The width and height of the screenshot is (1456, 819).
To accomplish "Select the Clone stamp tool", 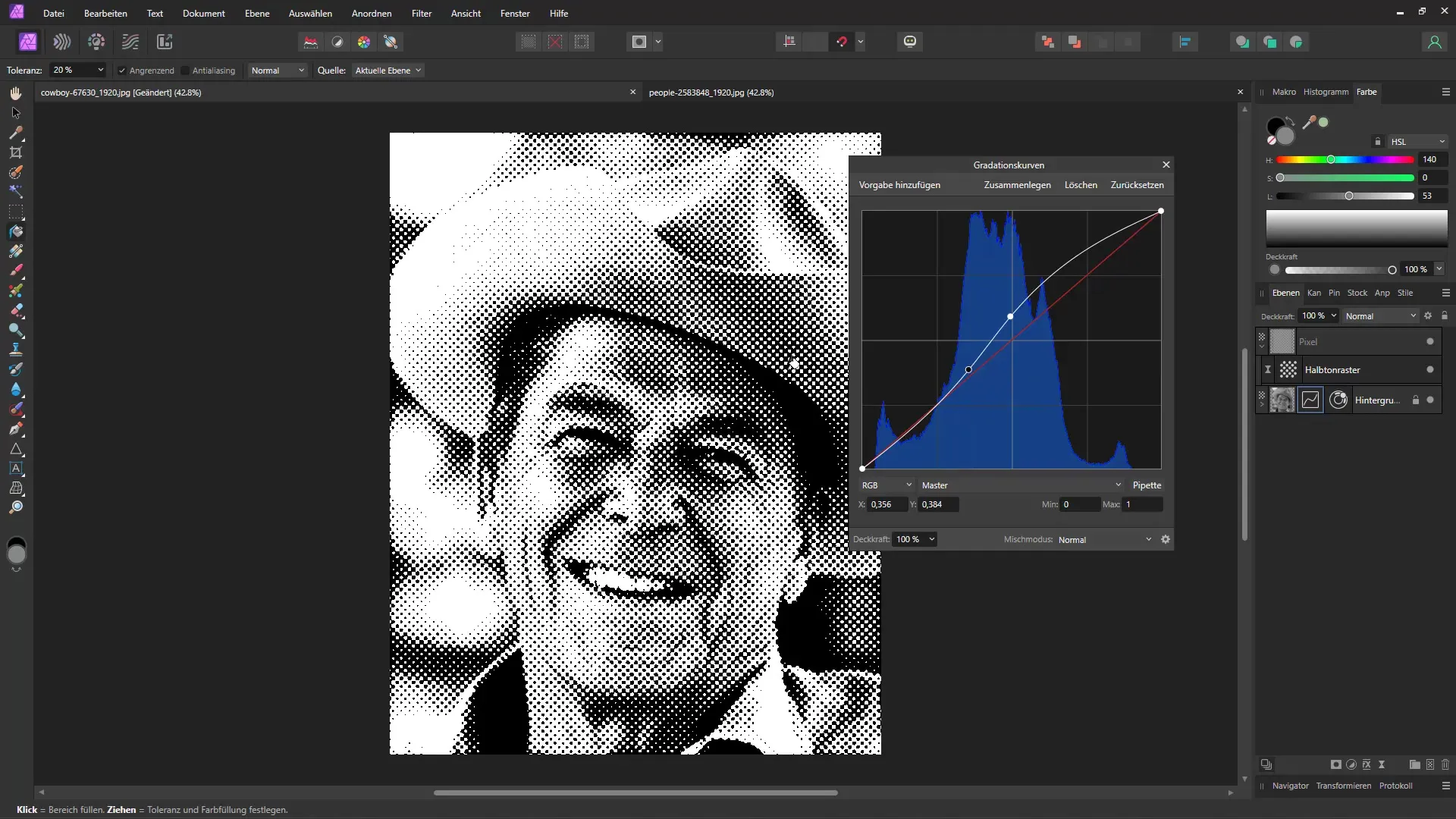I will (x=16, y=350).
